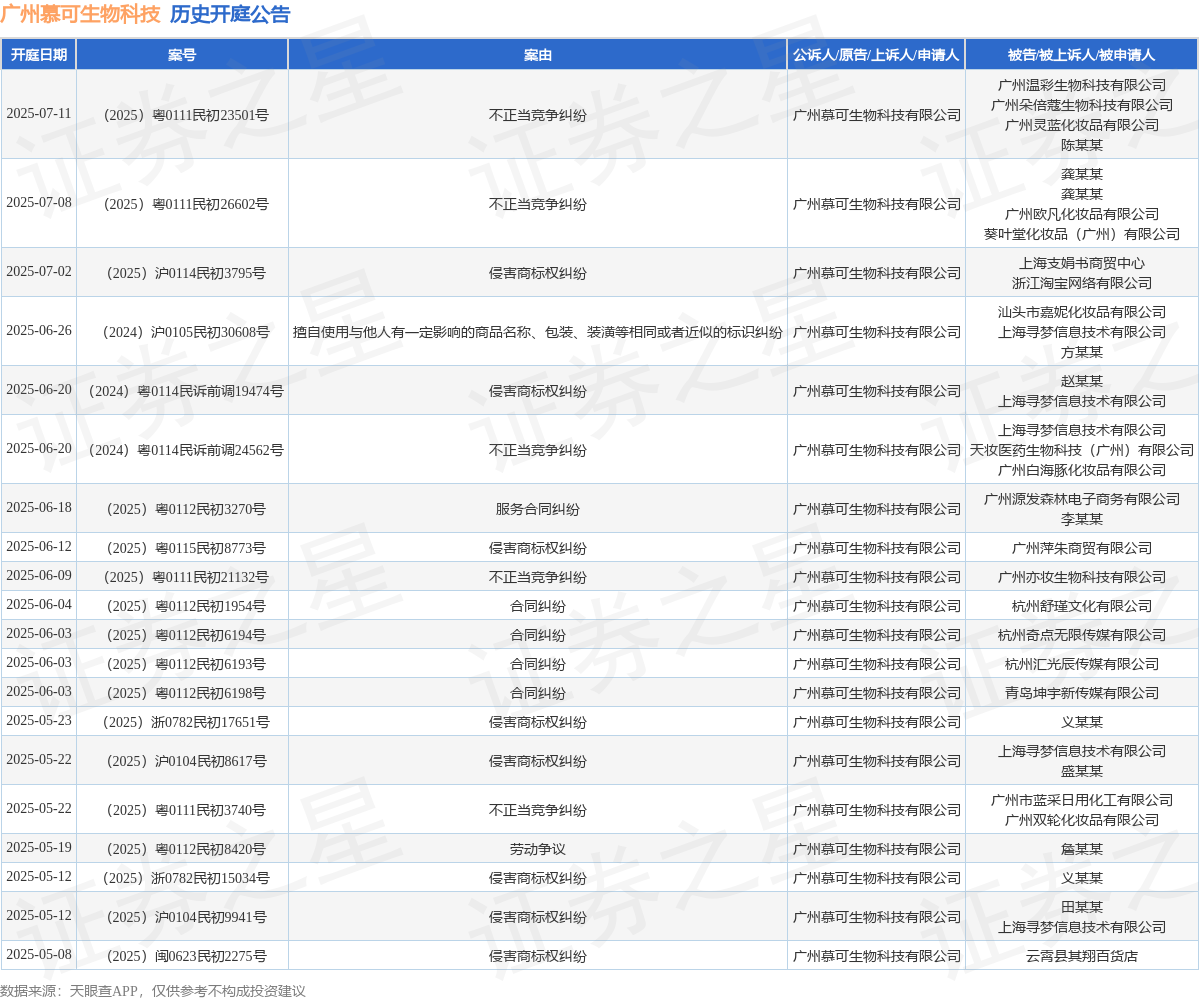The image size is (1199, 1000).
Task: Click case number 闽0623民初2275号
Action: click(x=186, y=956)
